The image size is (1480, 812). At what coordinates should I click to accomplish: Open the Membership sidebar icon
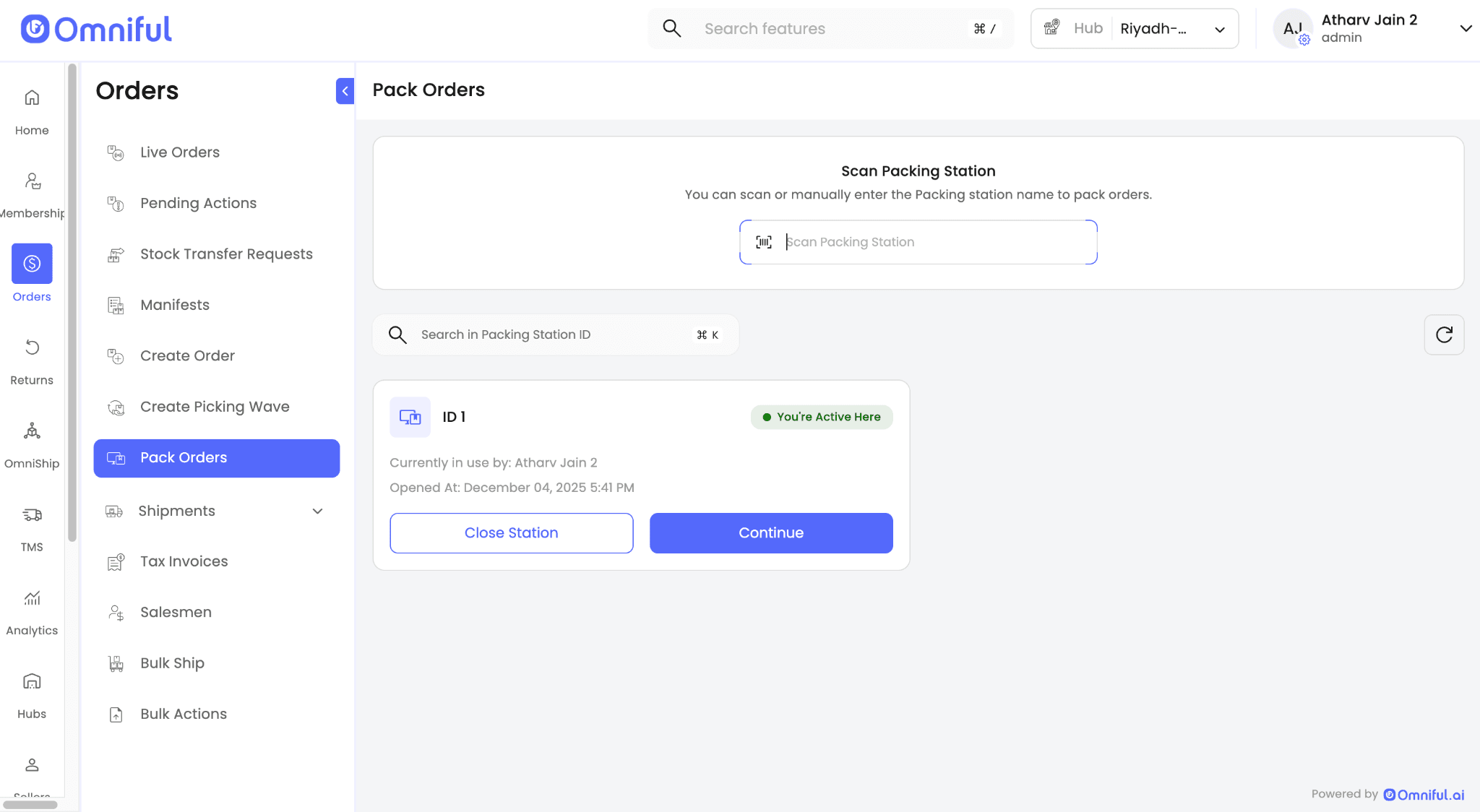(x=32, y=181)
